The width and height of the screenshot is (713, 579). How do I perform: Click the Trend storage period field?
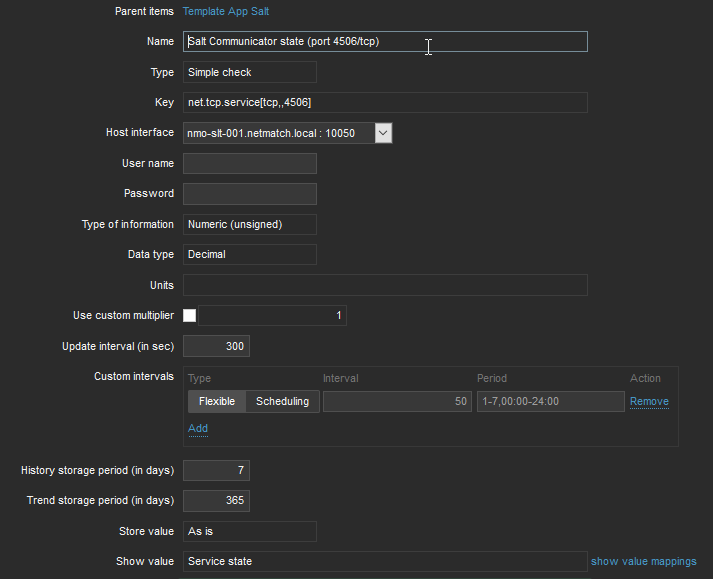[216, 500]
